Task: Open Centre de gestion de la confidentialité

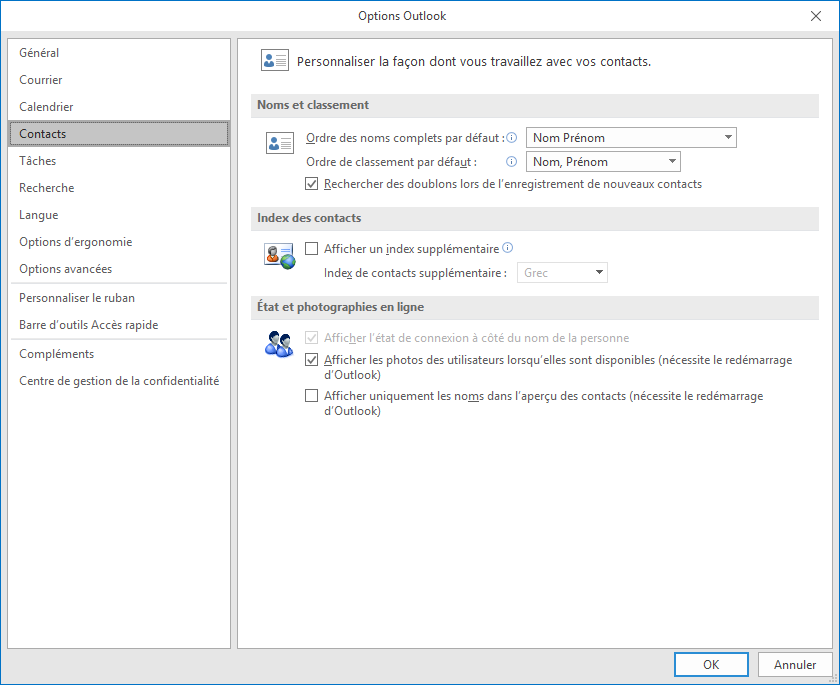Action: 119,381
